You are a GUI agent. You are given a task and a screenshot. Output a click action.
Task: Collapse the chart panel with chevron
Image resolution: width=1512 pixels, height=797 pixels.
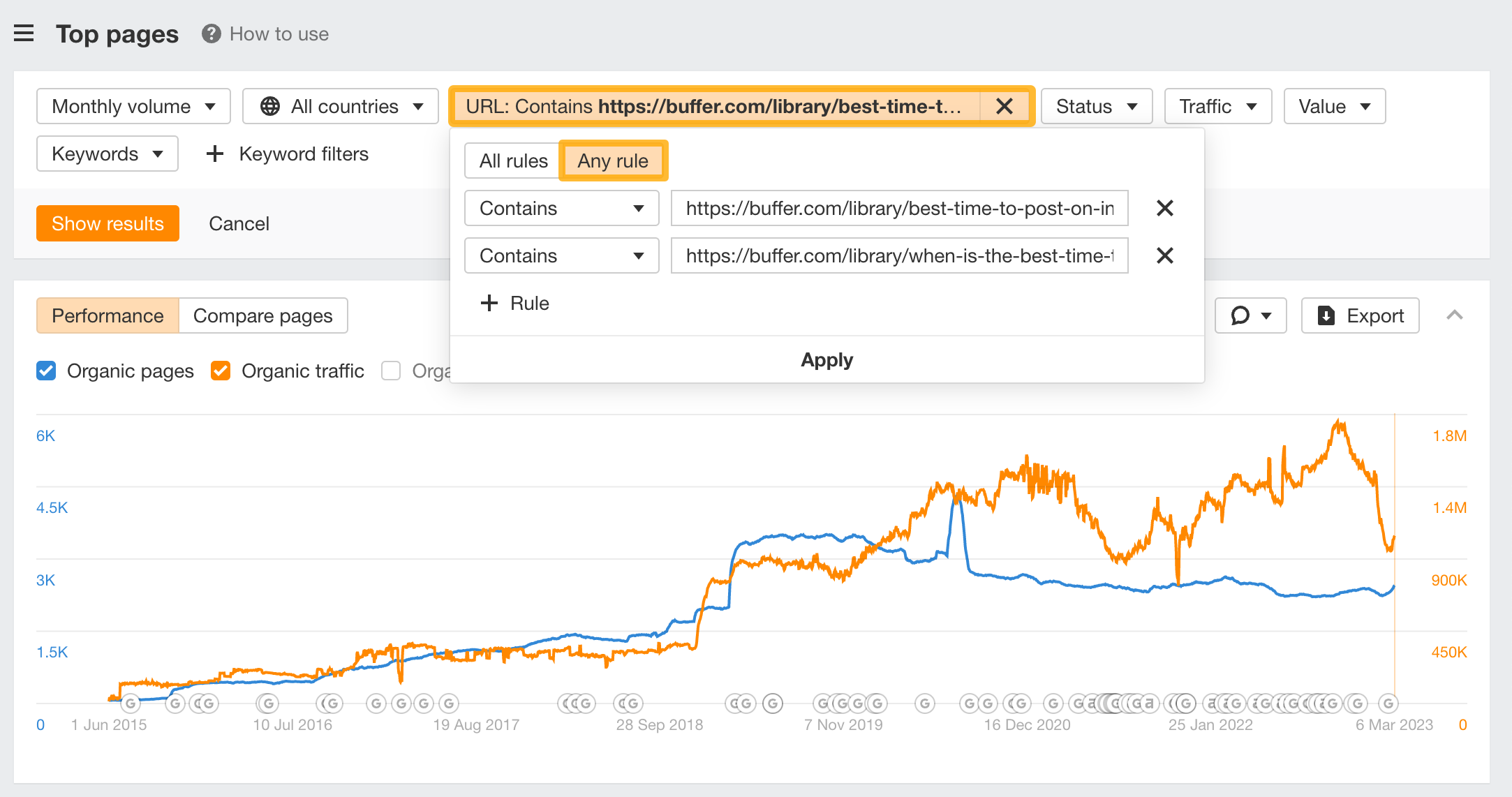tap(1455, 315)
